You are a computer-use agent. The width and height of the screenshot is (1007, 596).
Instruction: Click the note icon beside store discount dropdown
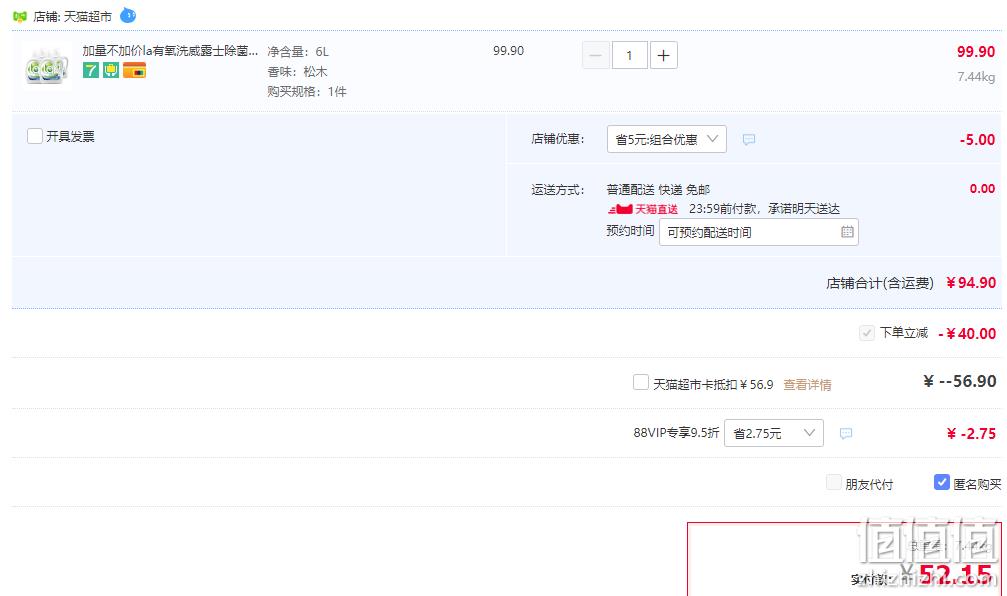click(749, 139)
